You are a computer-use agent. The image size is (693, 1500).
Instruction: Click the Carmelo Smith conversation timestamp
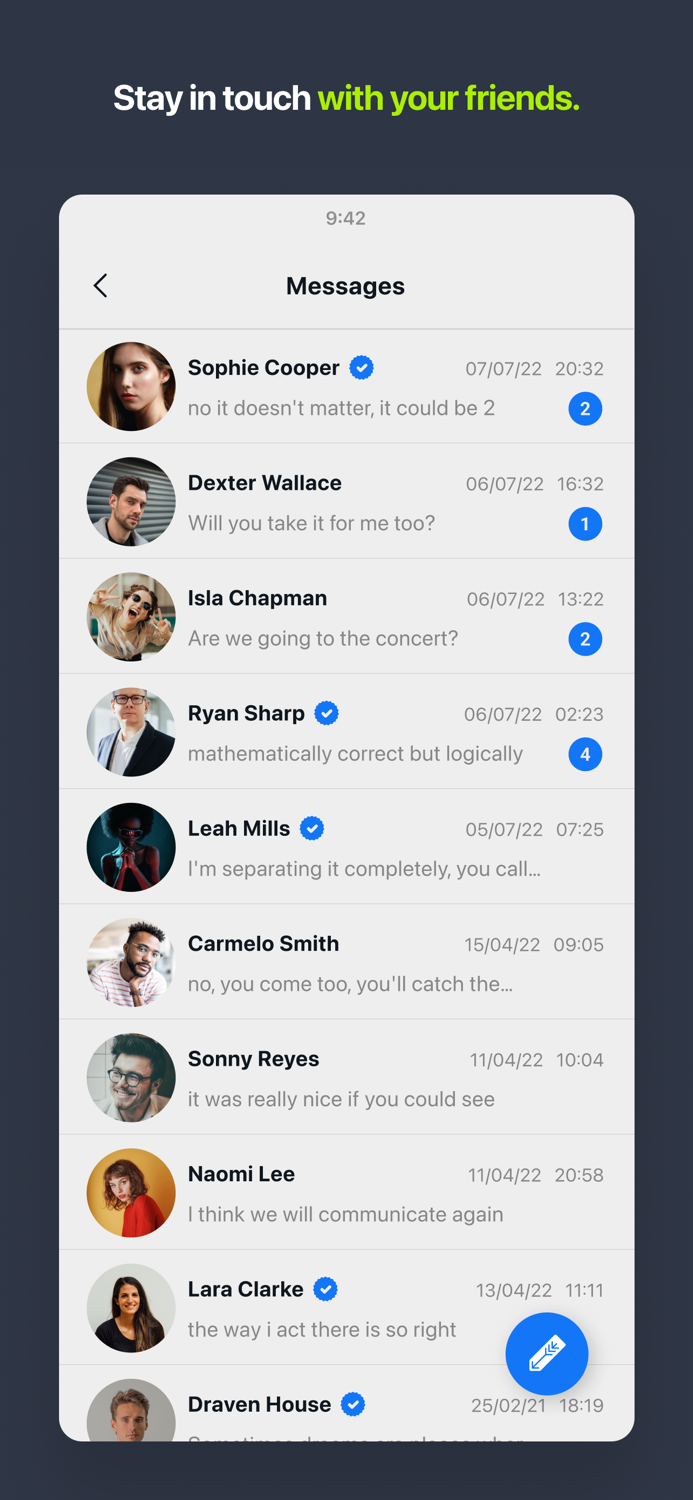tap(534, 945)
